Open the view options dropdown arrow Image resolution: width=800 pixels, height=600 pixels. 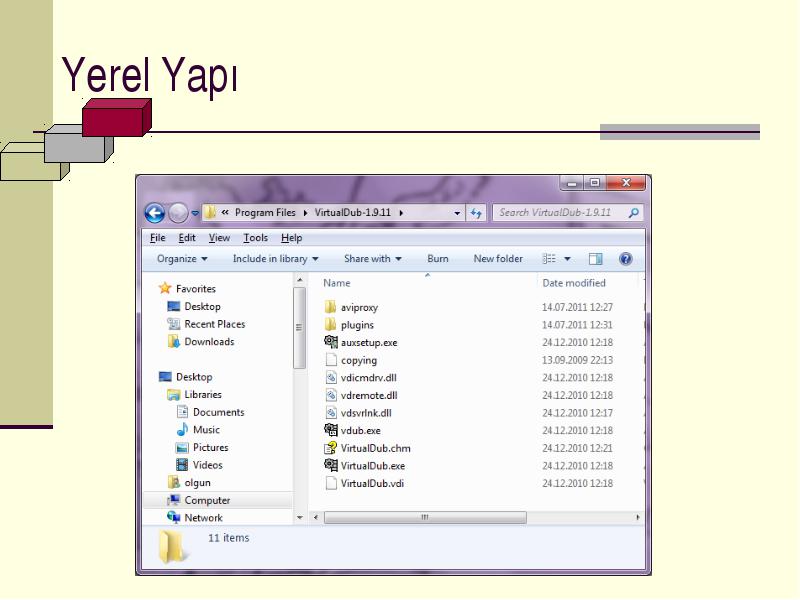click(567, 259)
